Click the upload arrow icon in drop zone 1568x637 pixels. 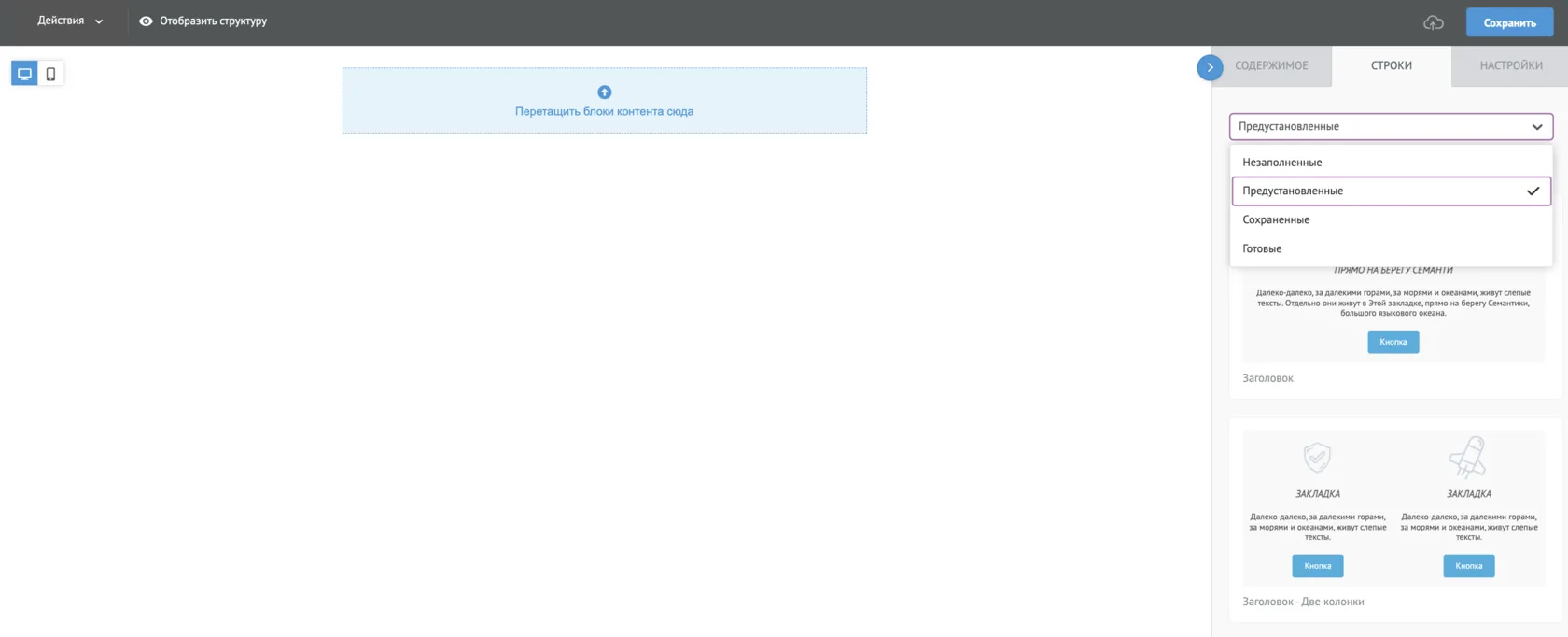(604, 92)
